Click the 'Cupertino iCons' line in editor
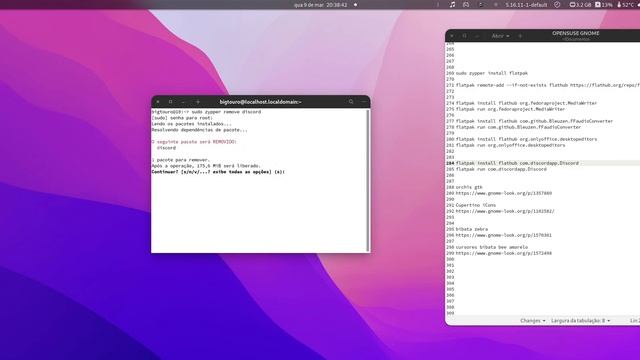 click(x=476, y=205)
